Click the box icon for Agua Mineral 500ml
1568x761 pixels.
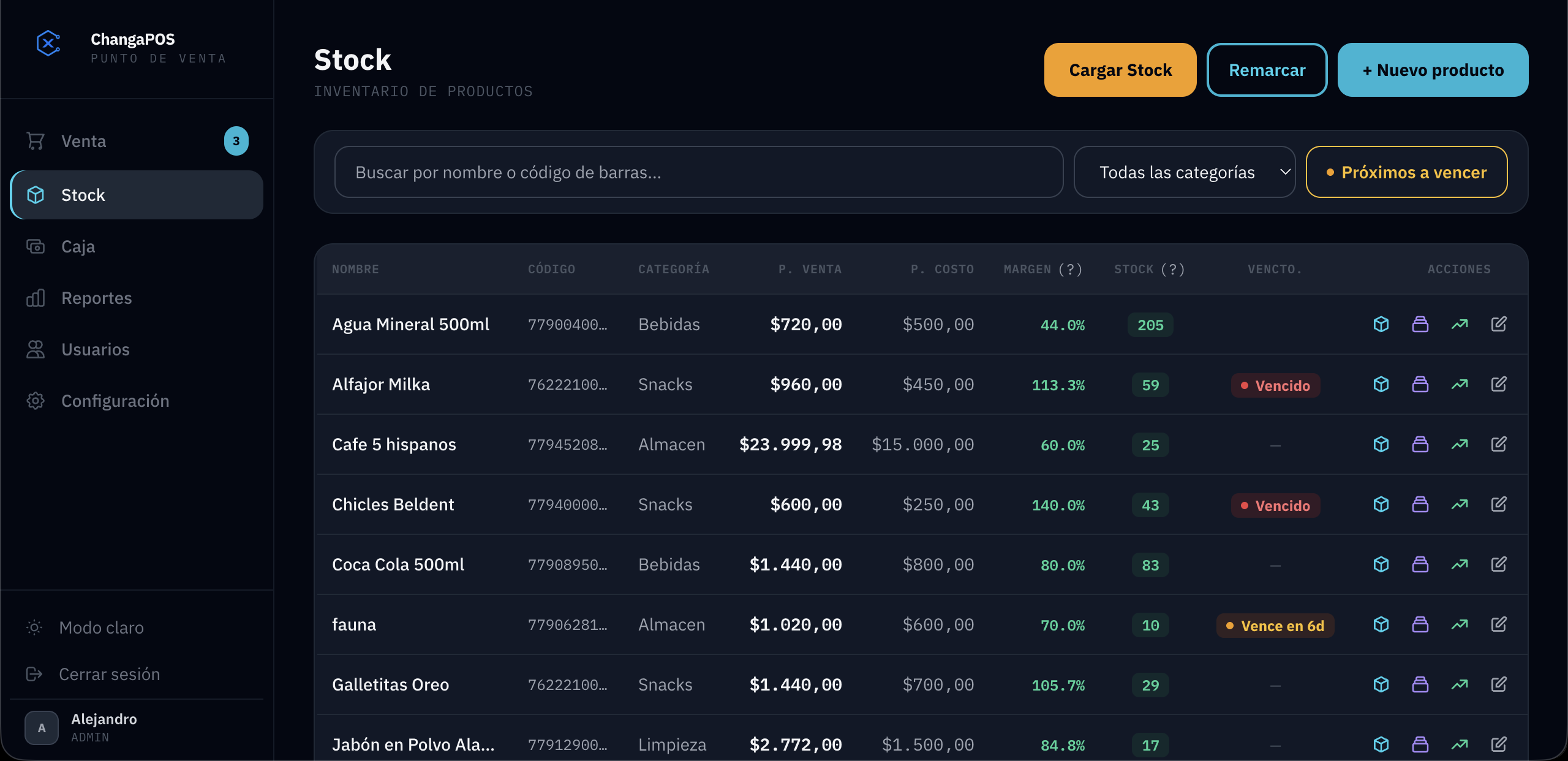tap(1381, 324)
